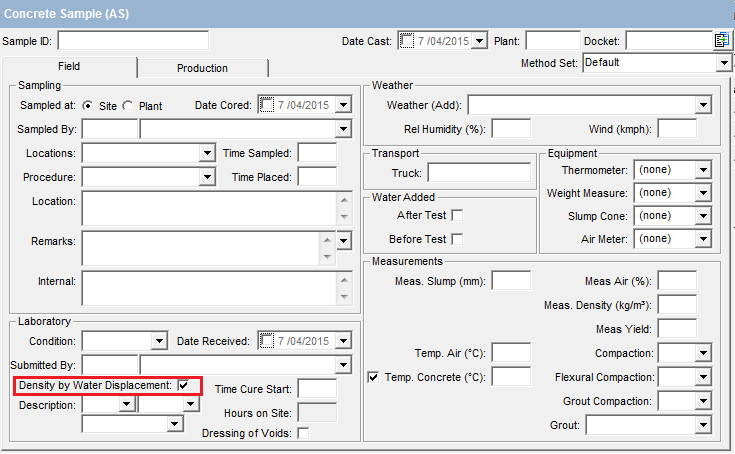The height and width of the screenshot is (454, 735).
Task: Open the Field tab
Action: [69, 66]
